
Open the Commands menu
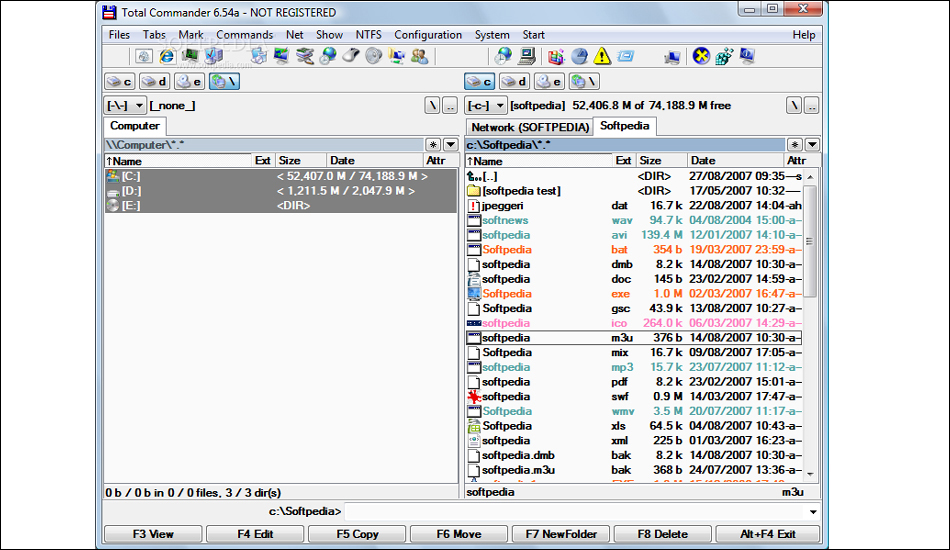(x=245, y=35)
